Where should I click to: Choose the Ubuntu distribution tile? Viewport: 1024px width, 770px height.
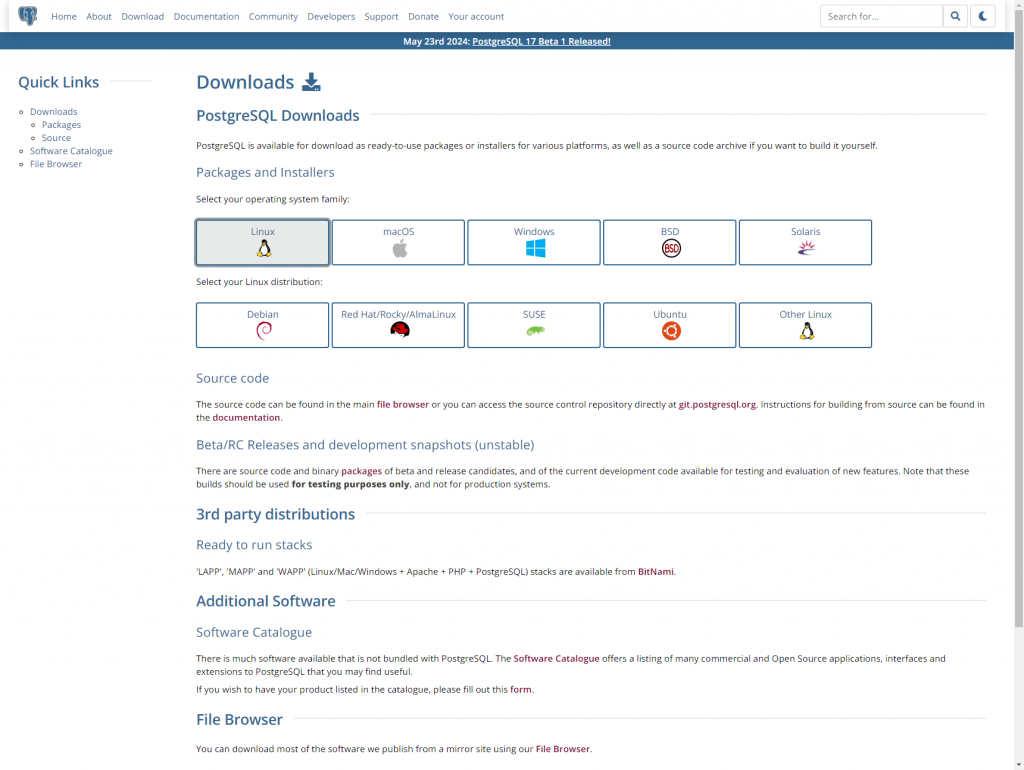(669, 325)
